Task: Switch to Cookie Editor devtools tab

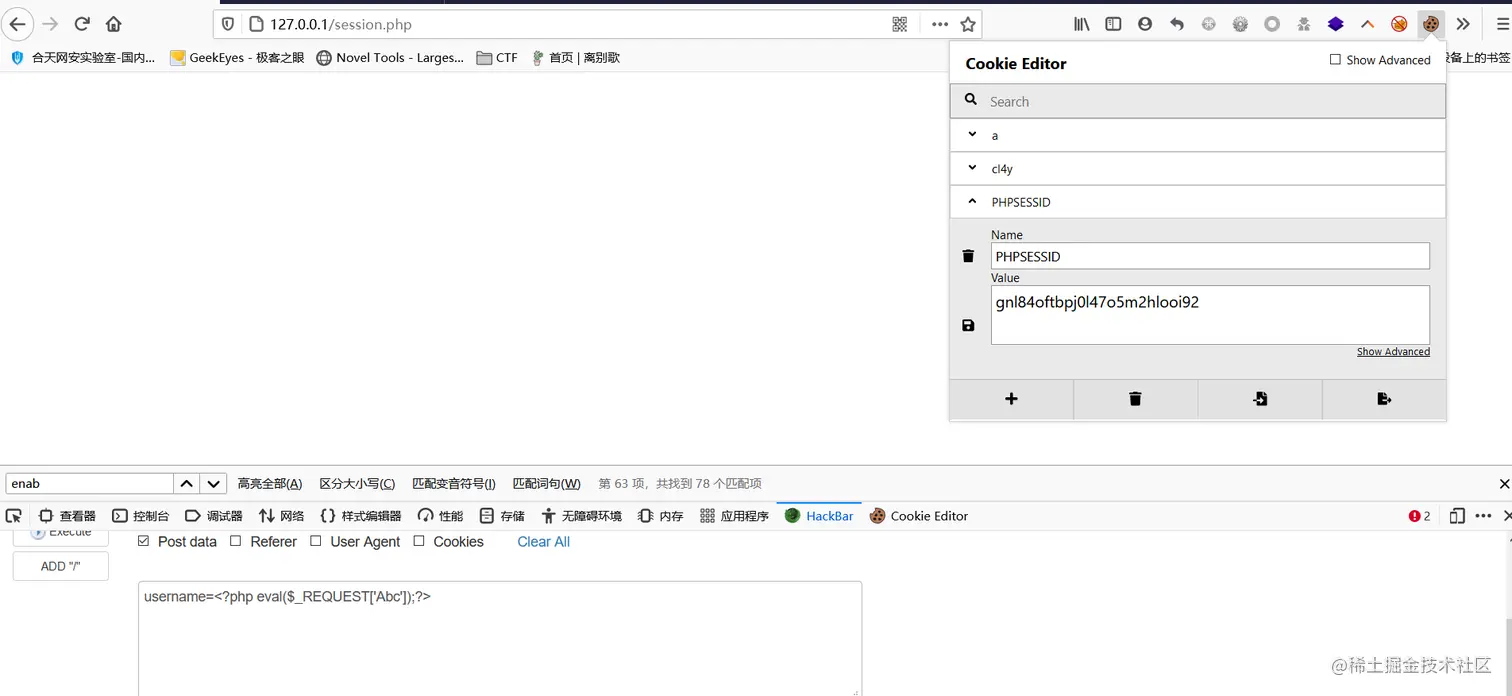Action: coord(919,516)
